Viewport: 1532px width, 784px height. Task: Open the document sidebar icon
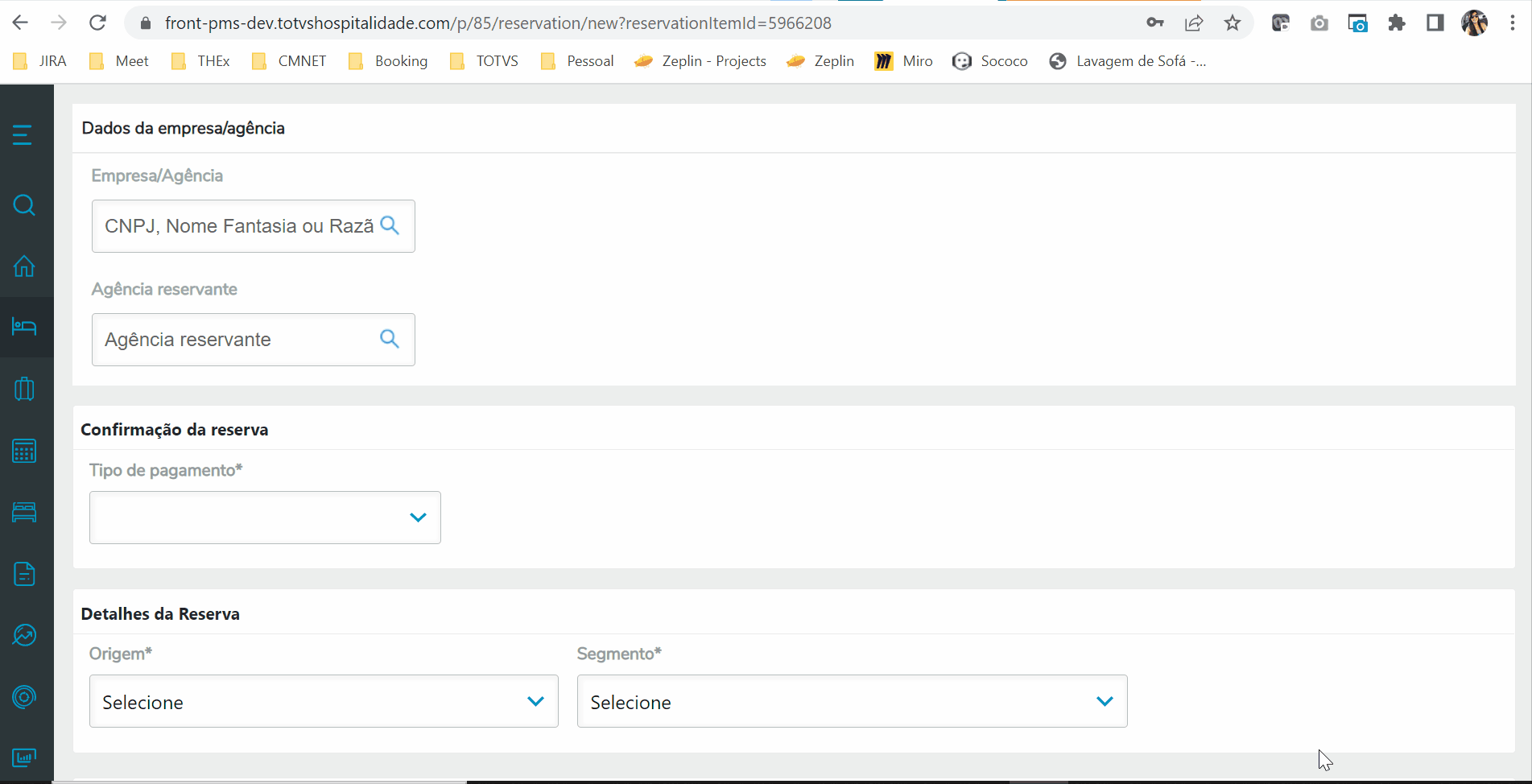pyautogui.click(x=24, y=574)
